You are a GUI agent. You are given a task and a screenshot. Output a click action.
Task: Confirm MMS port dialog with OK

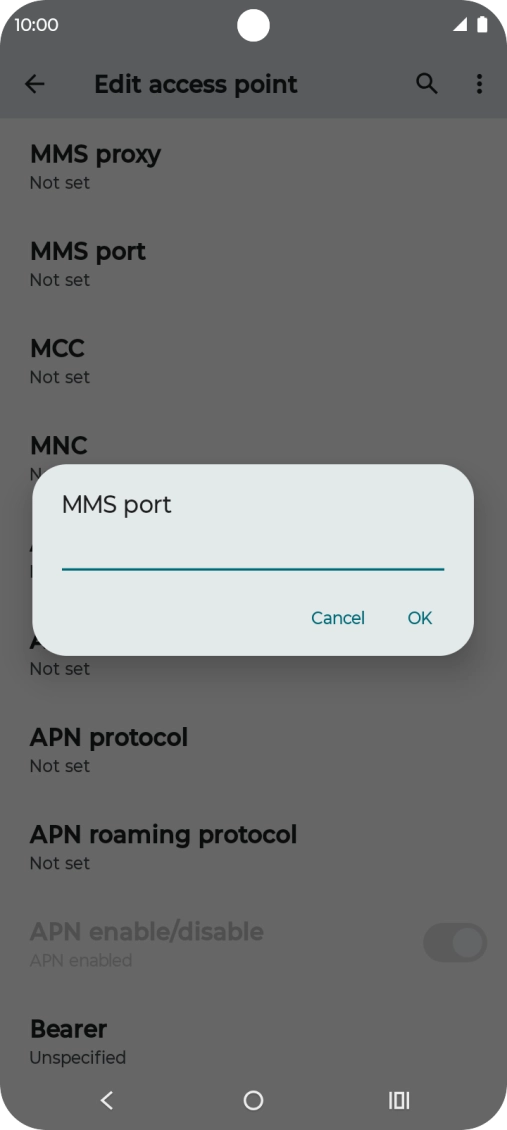pyautogui.click(x=420, y=618)
